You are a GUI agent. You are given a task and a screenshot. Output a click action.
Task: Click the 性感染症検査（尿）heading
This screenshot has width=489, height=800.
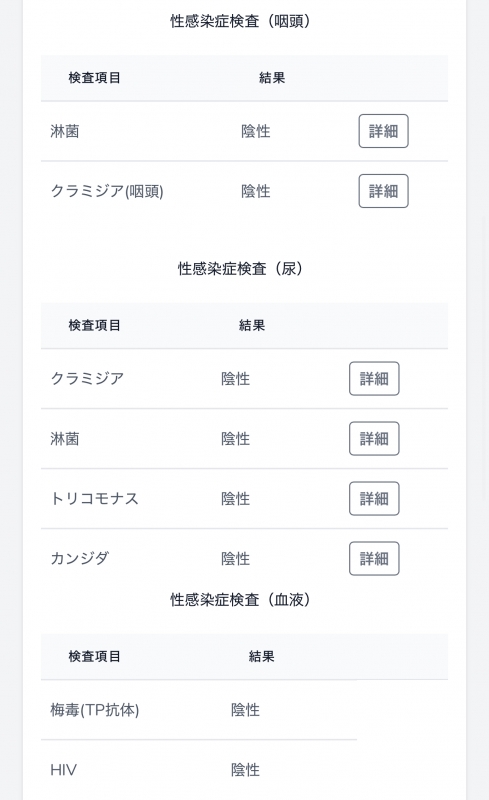(240, 268)
